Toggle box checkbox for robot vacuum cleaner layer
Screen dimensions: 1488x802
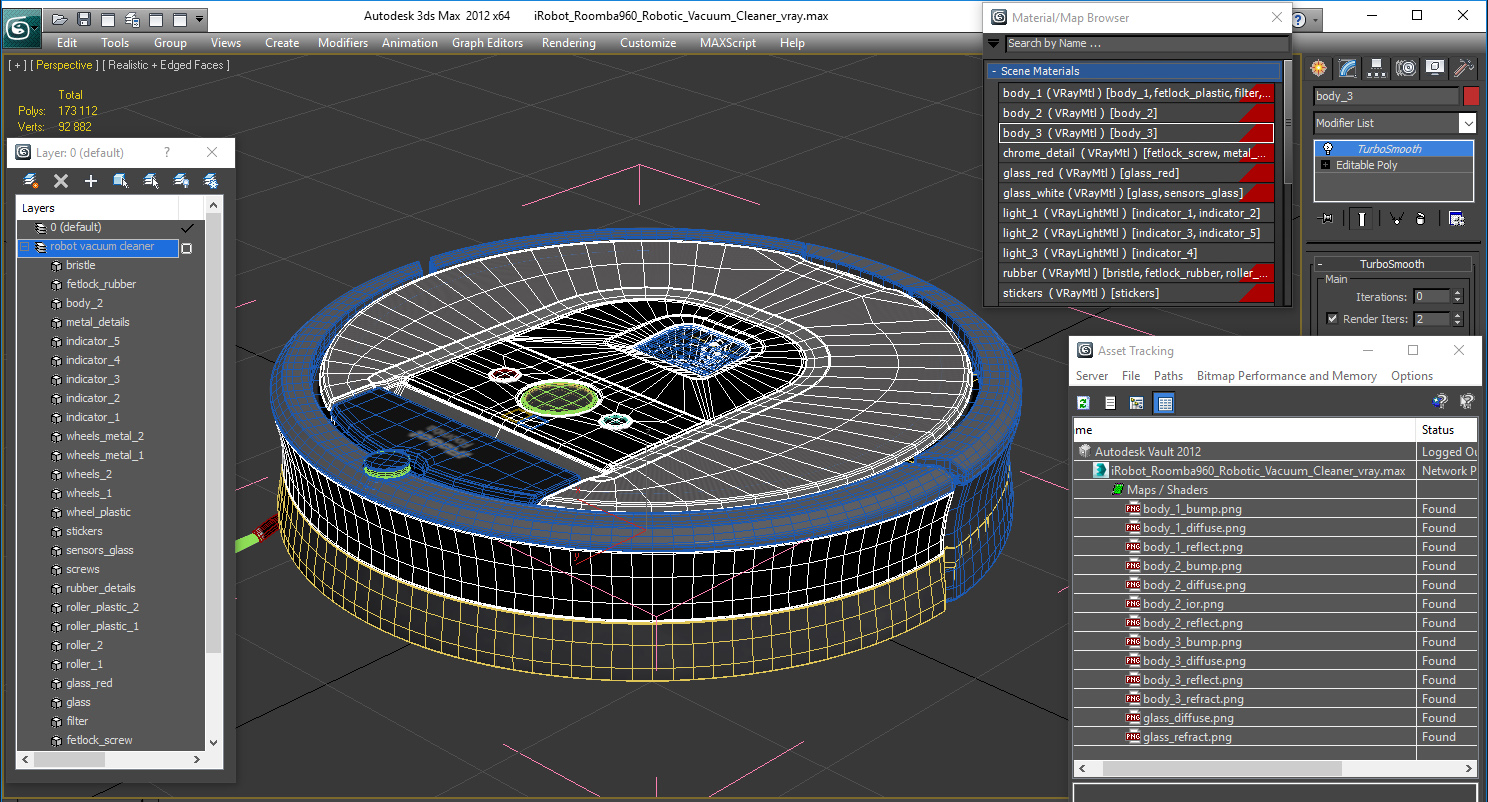click(186, 248)
